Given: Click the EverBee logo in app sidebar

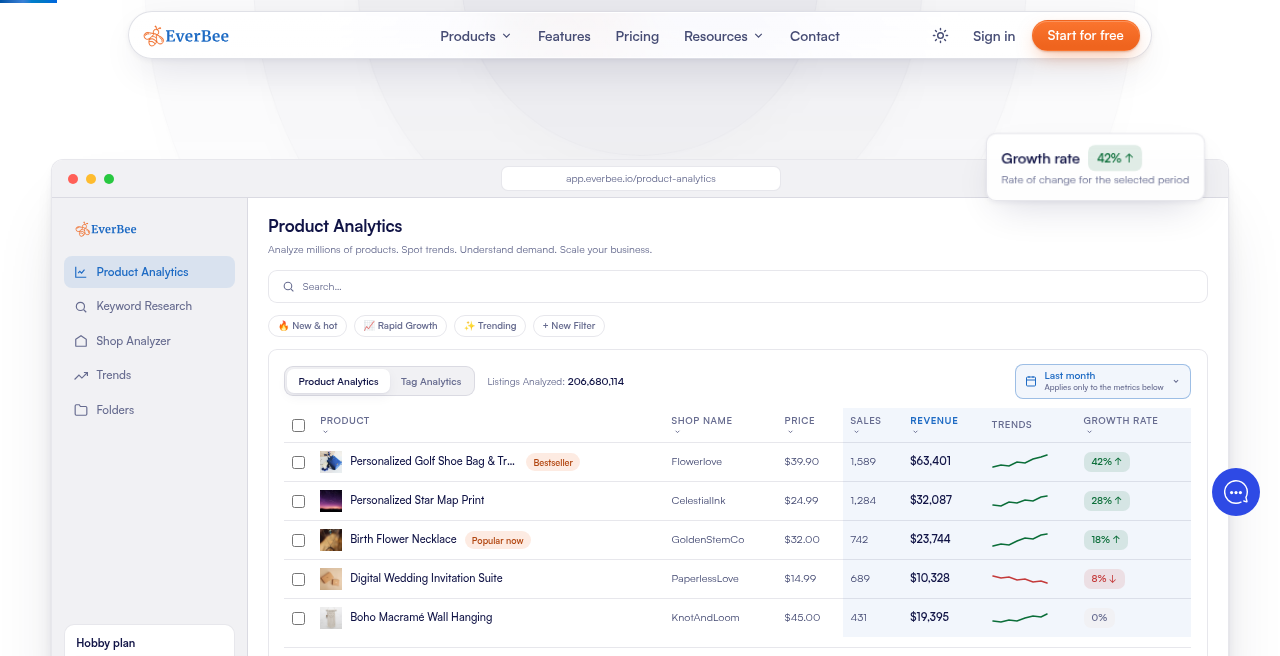Looking at the screenshot, I should click(x=106, y=229).
